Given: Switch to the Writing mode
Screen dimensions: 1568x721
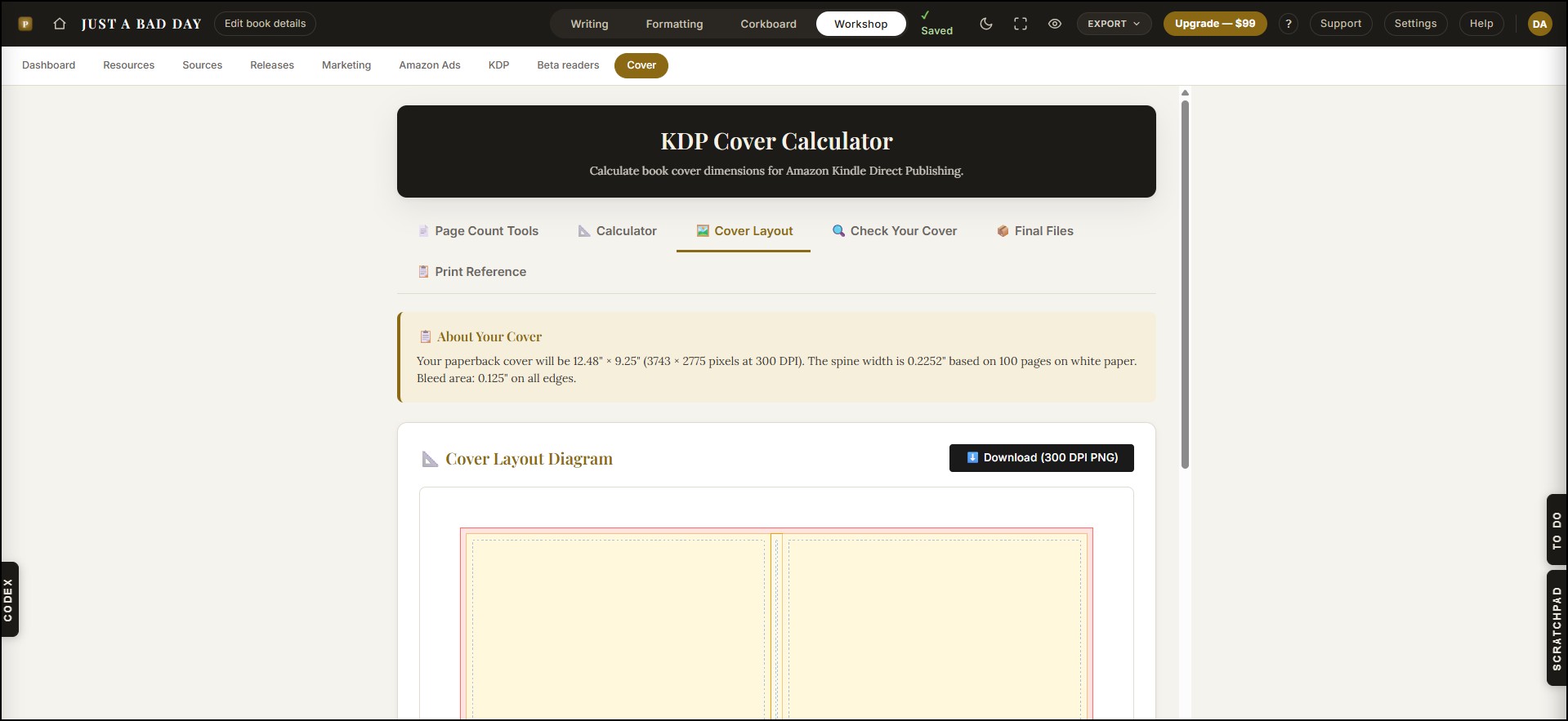Looking at the screenshot, I should tap(589, 24).
